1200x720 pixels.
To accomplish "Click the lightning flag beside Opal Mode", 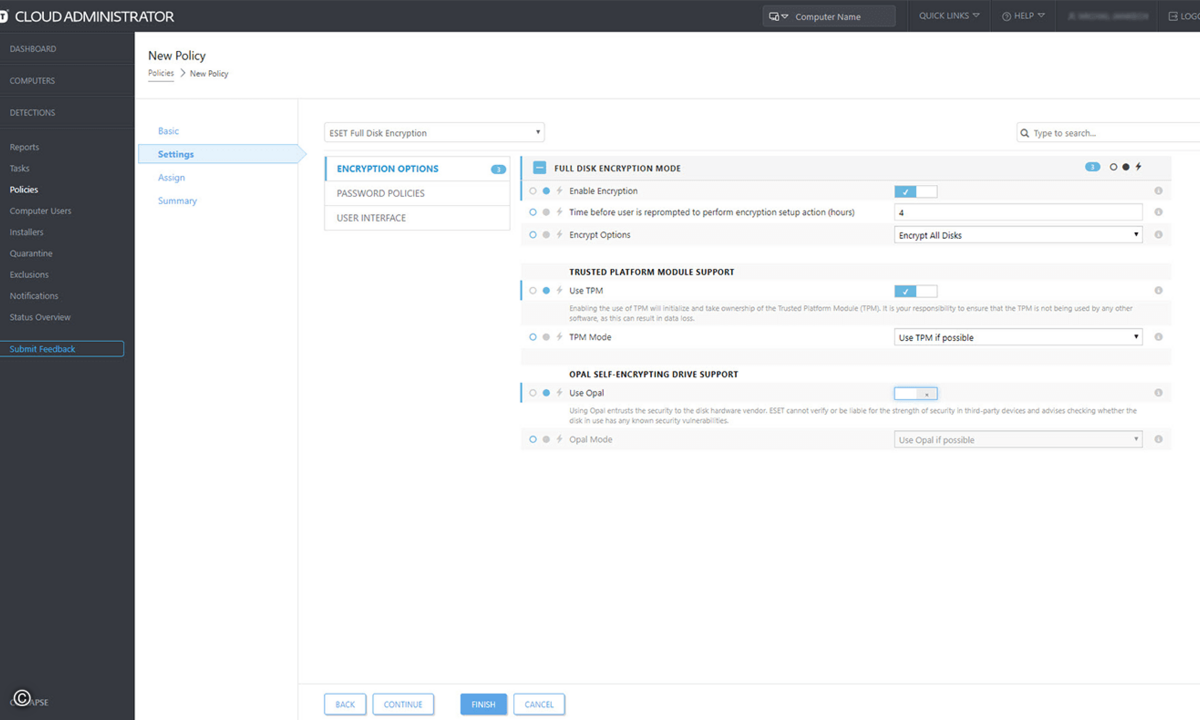I will [x=559, y=439].
